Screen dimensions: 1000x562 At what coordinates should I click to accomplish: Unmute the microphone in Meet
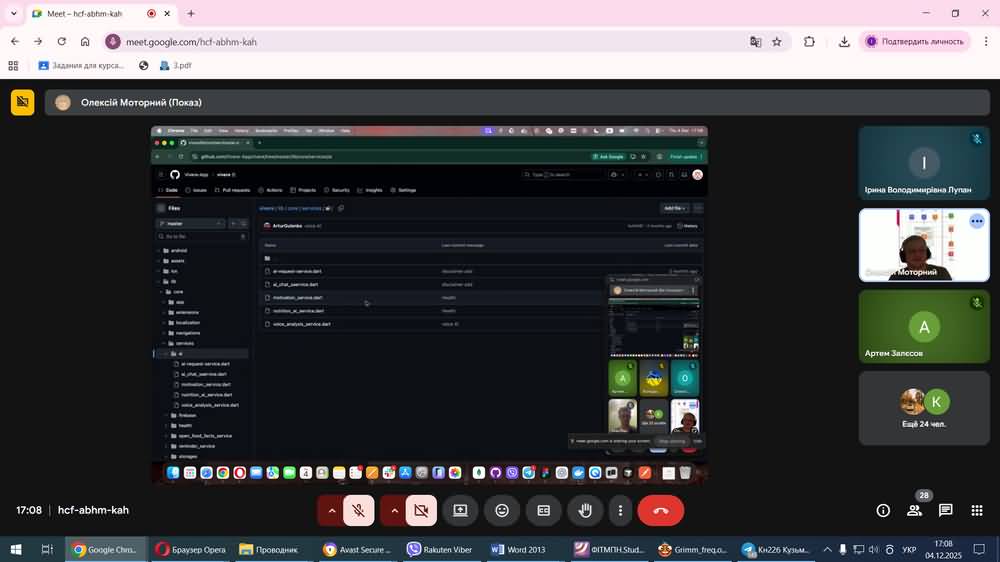point(358,510)
